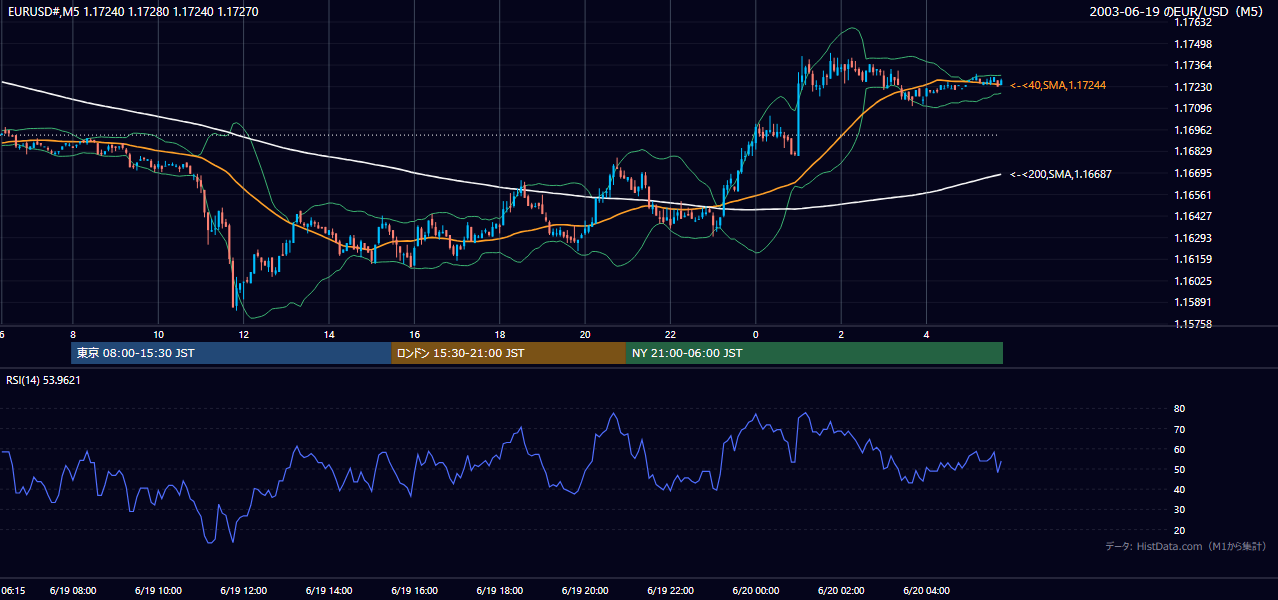Click RSI scale value 80
Viewport: 1278px width, 600px height.
tap(1180, 409)
